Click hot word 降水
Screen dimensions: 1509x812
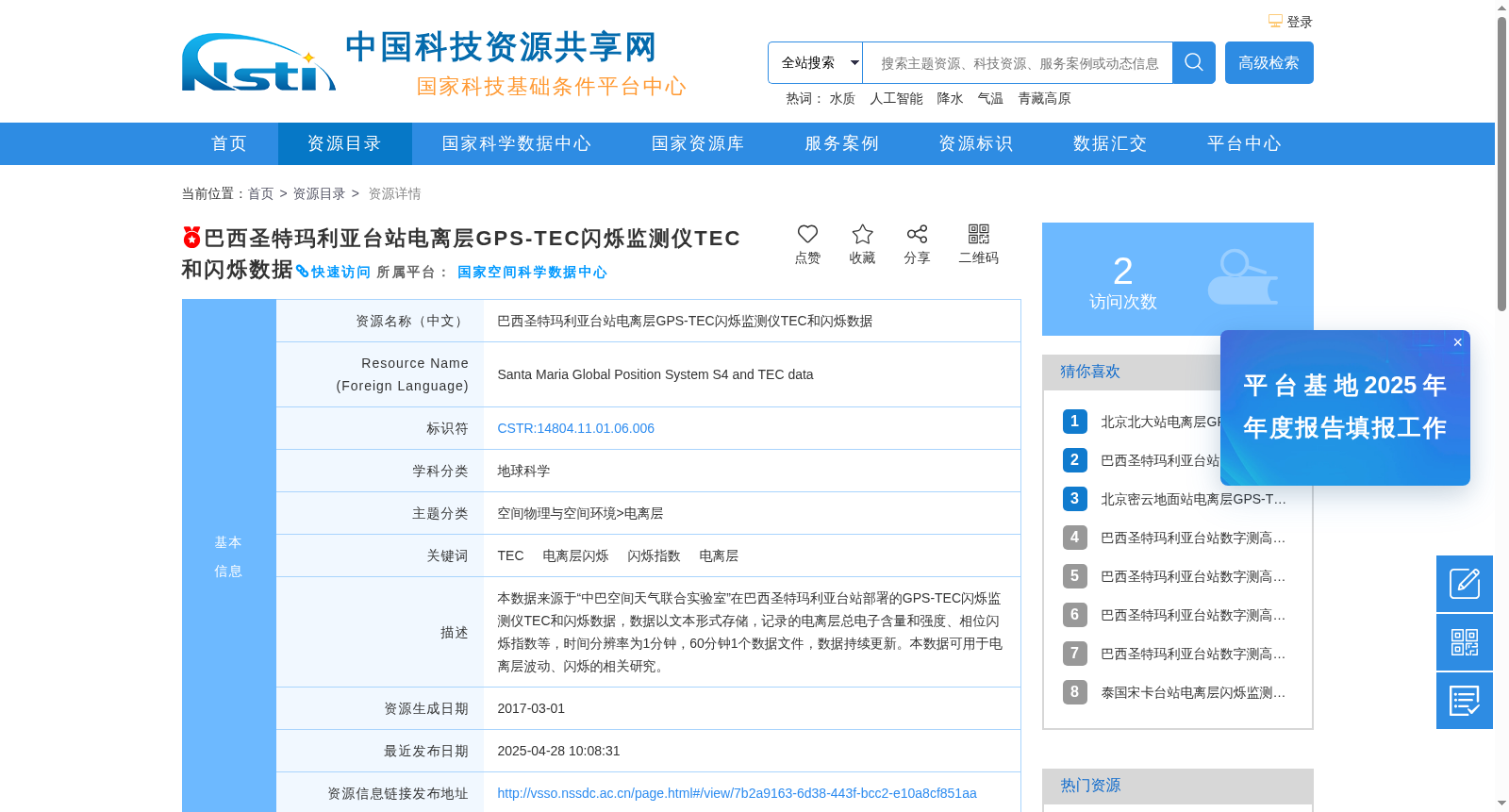(950, 98)
